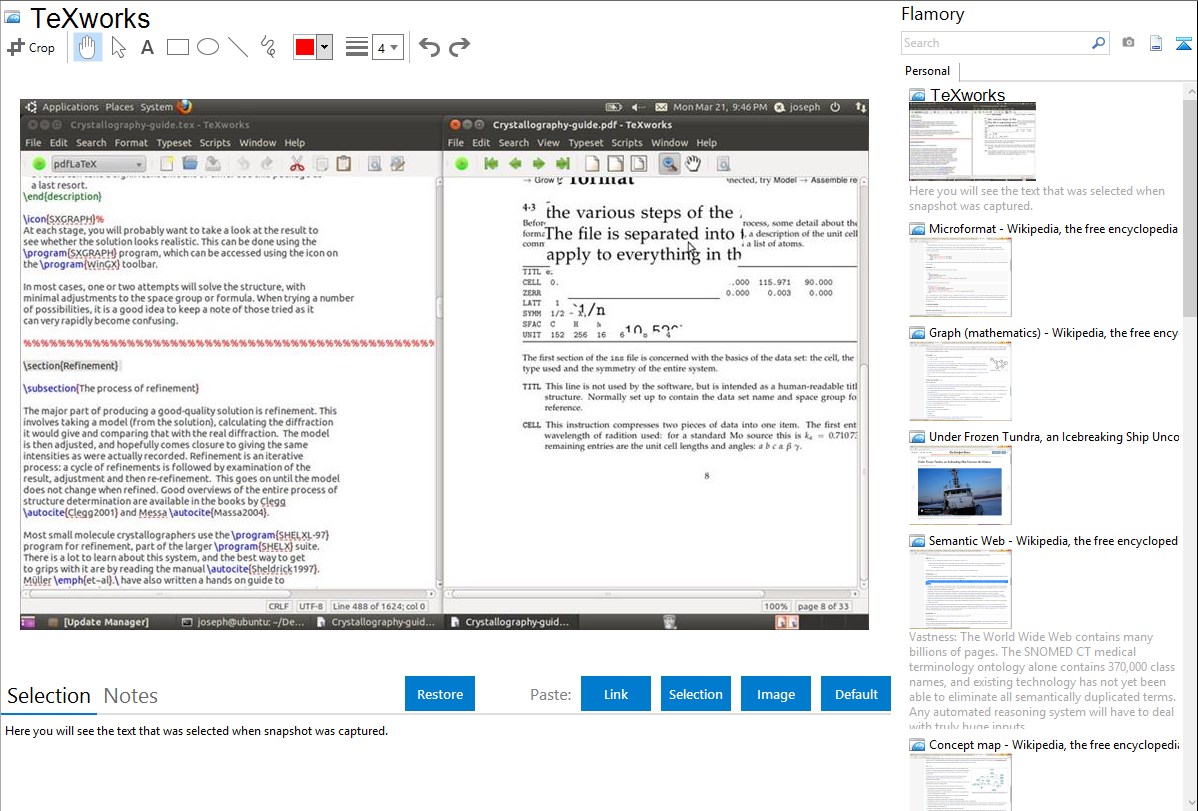Screen dimensions: 1198x811
Task: Open the Semantic Web snapshot thumbnail
Action: point(960,589)
